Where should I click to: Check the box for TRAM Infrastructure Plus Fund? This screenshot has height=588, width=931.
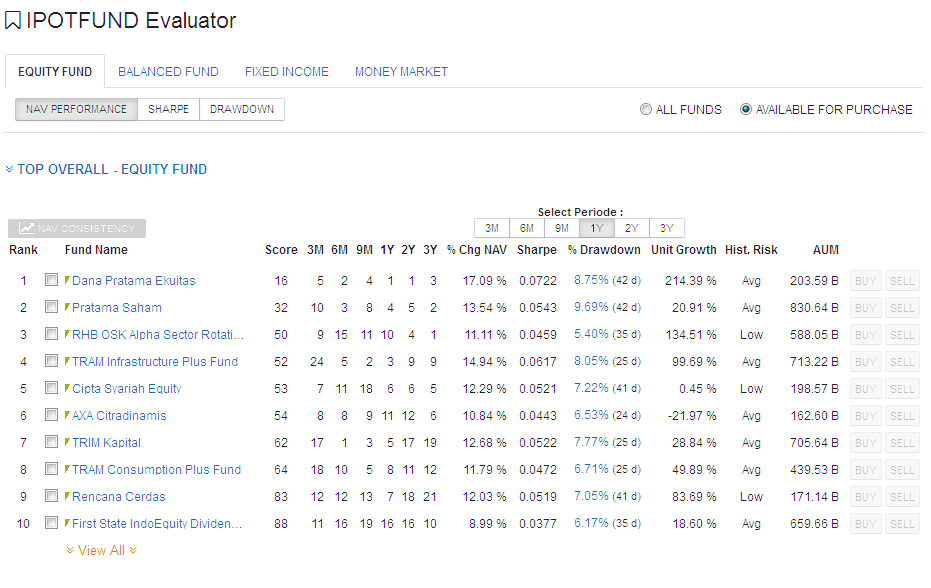coord(51,361)
